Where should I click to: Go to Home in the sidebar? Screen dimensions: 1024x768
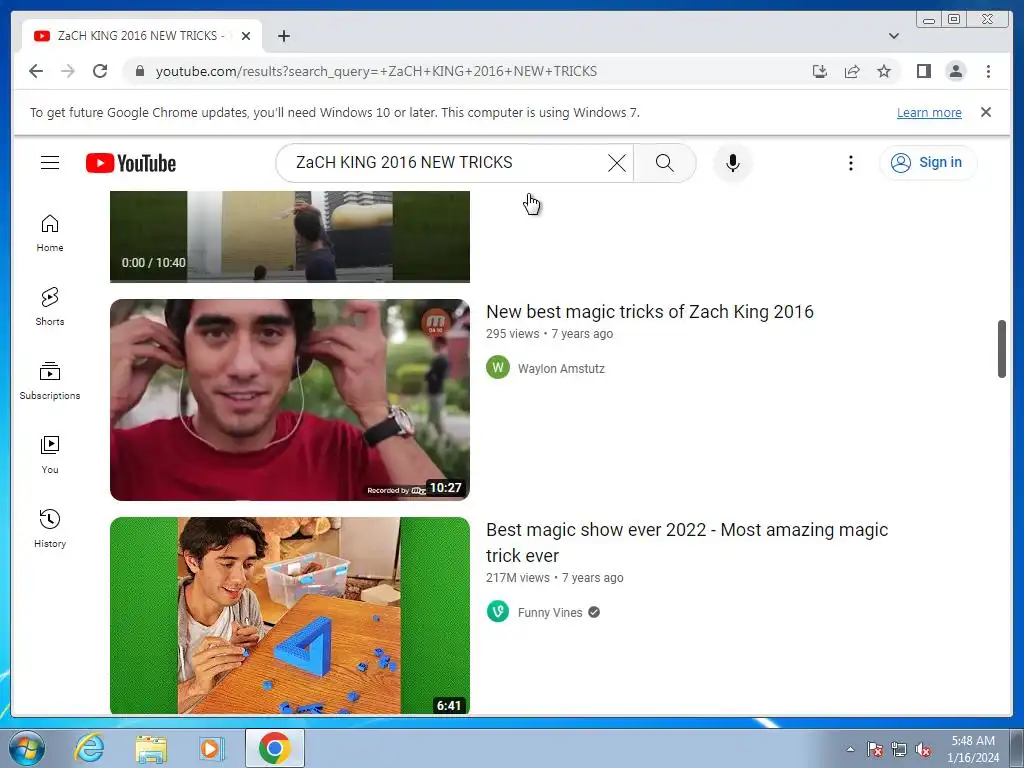(50, 233)
